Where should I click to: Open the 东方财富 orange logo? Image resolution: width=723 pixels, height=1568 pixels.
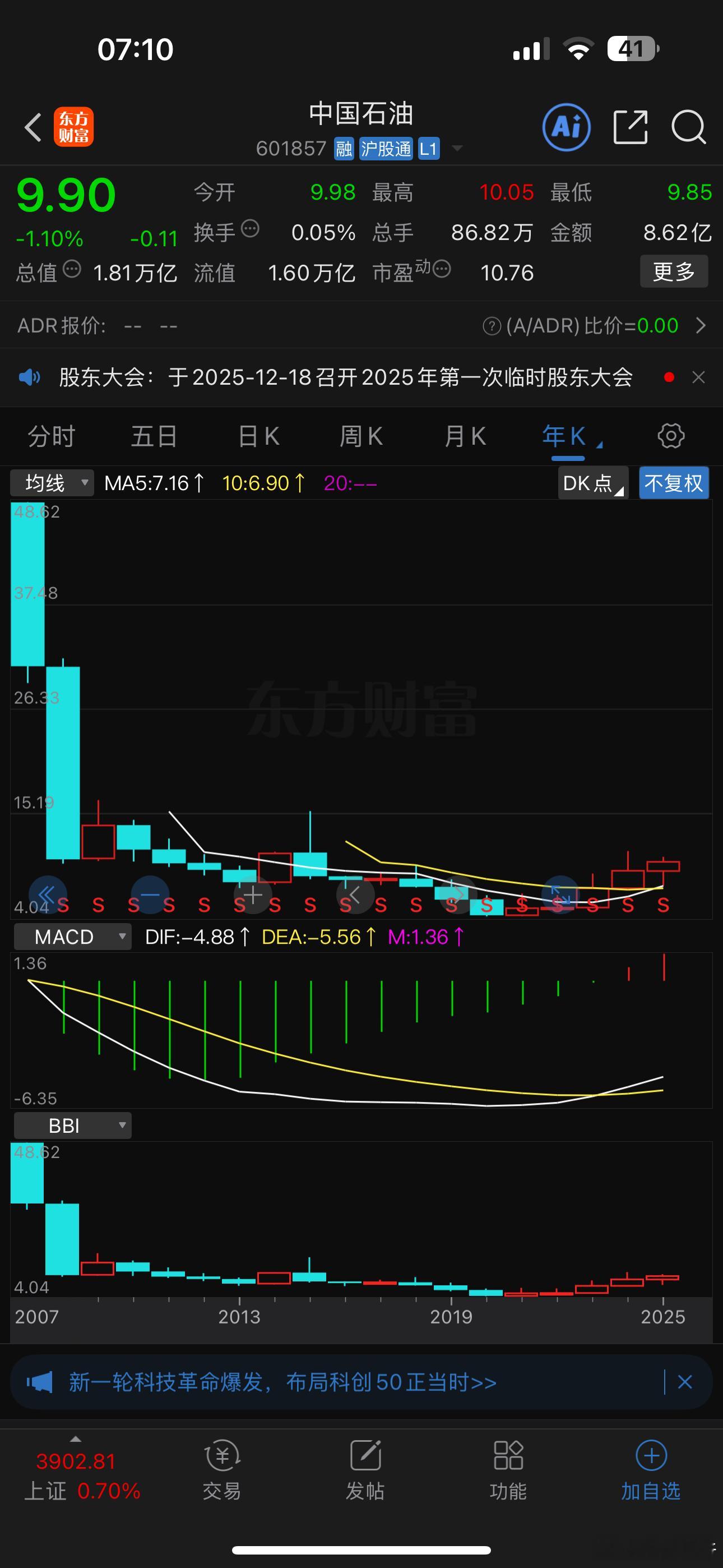[73, 127]
